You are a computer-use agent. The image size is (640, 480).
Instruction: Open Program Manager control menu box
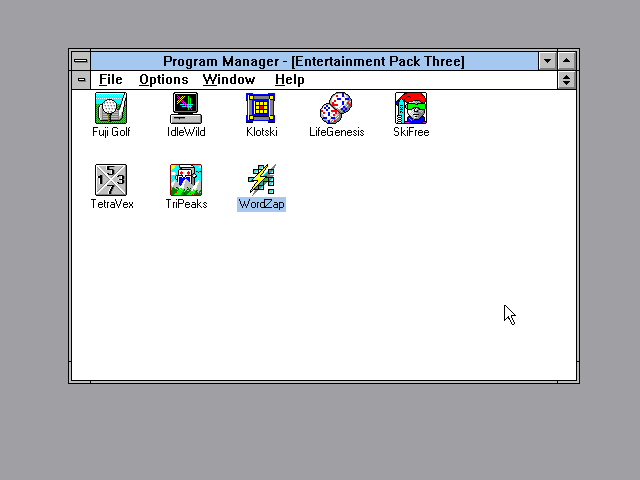tap(81, 61)
